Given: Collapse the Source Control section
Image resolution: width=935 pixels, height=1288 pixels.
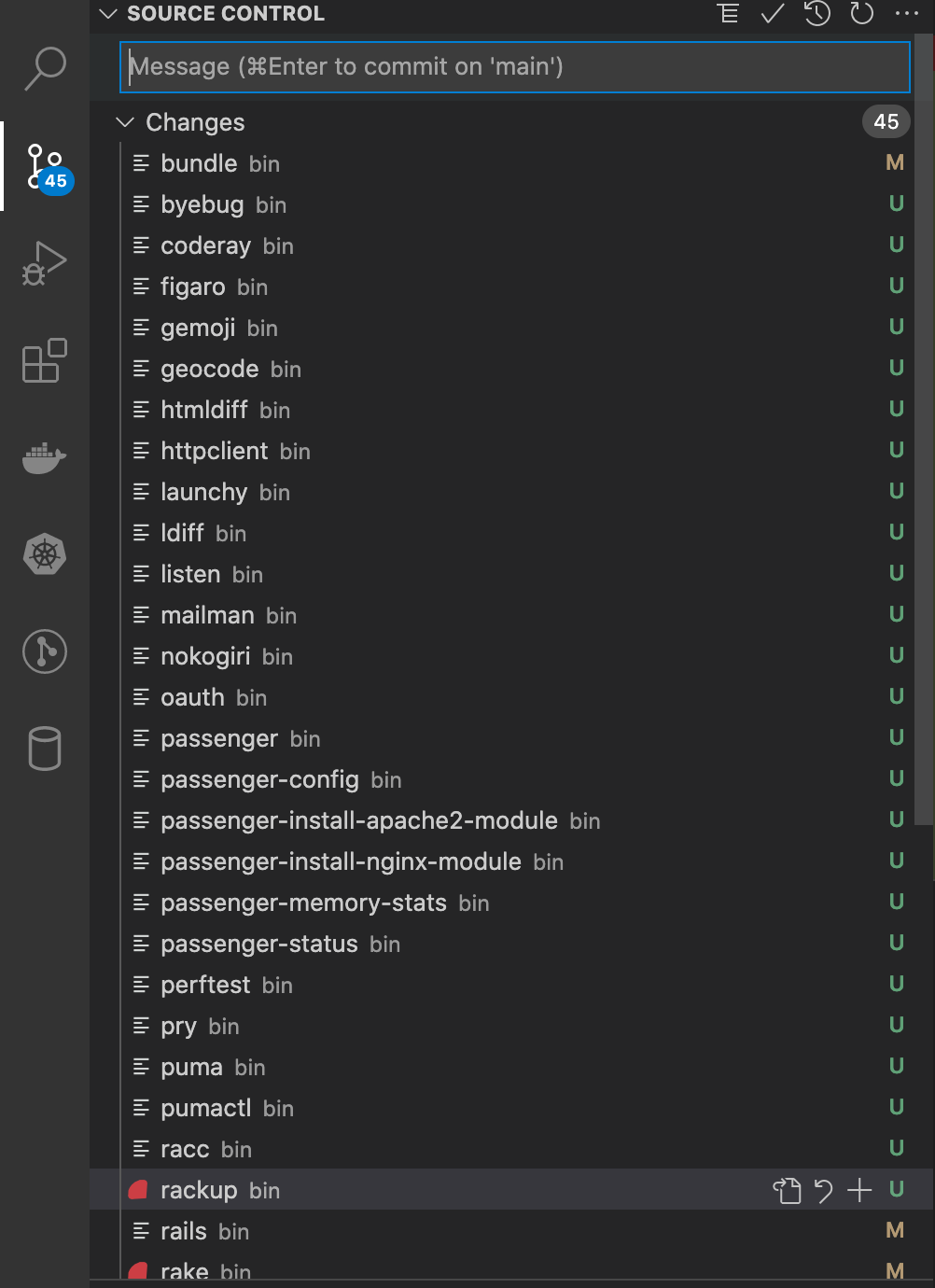Looking at the screenshot, I should 108,13.
